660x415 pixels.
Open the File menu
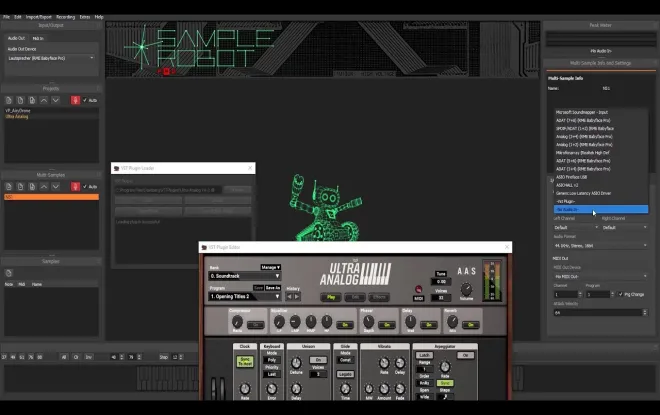click(6, 17)
